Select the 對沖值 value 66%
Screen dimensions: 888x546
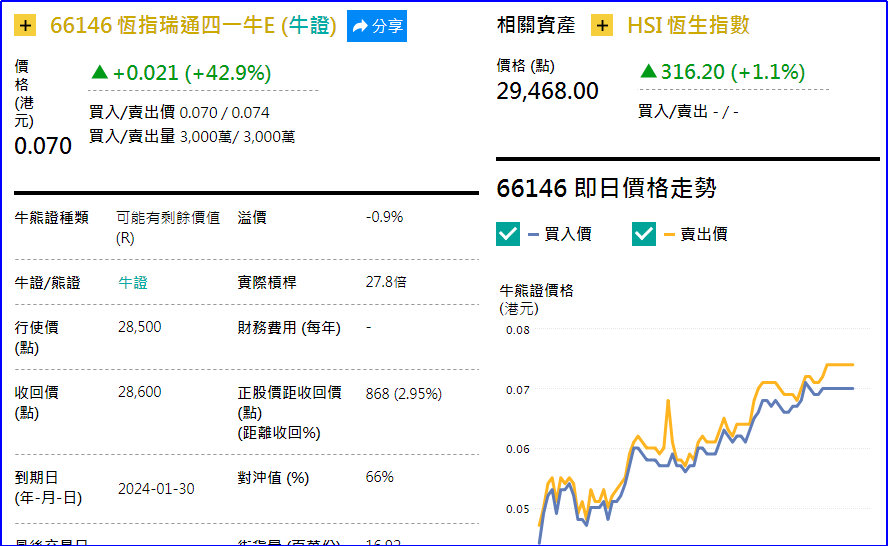pos(379,477)
